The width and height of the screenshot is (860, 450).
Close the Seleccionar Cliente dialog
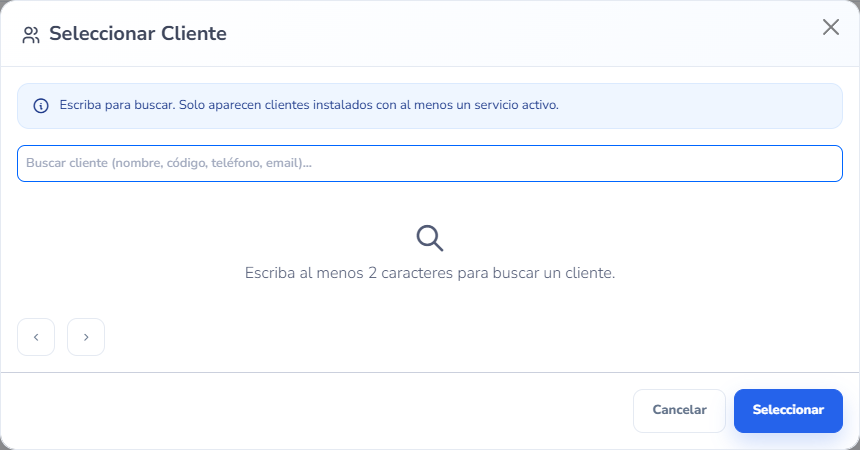830,27
